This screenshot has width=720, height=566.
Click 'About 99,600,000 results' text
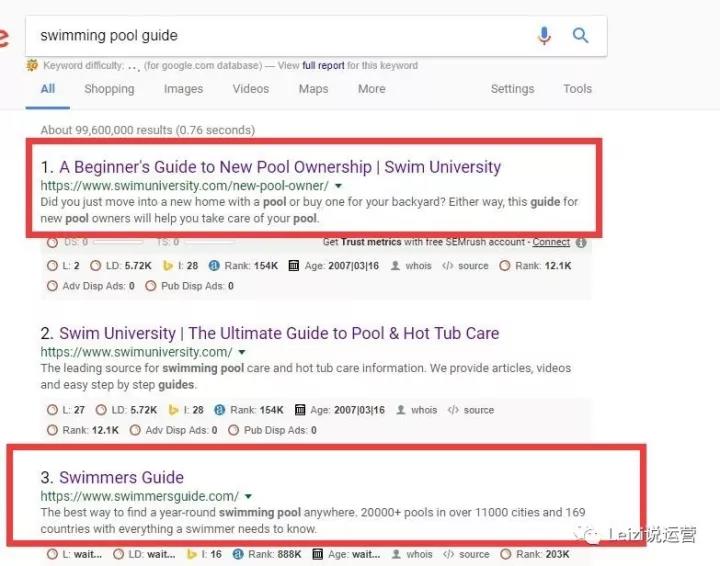pos(147,130)
